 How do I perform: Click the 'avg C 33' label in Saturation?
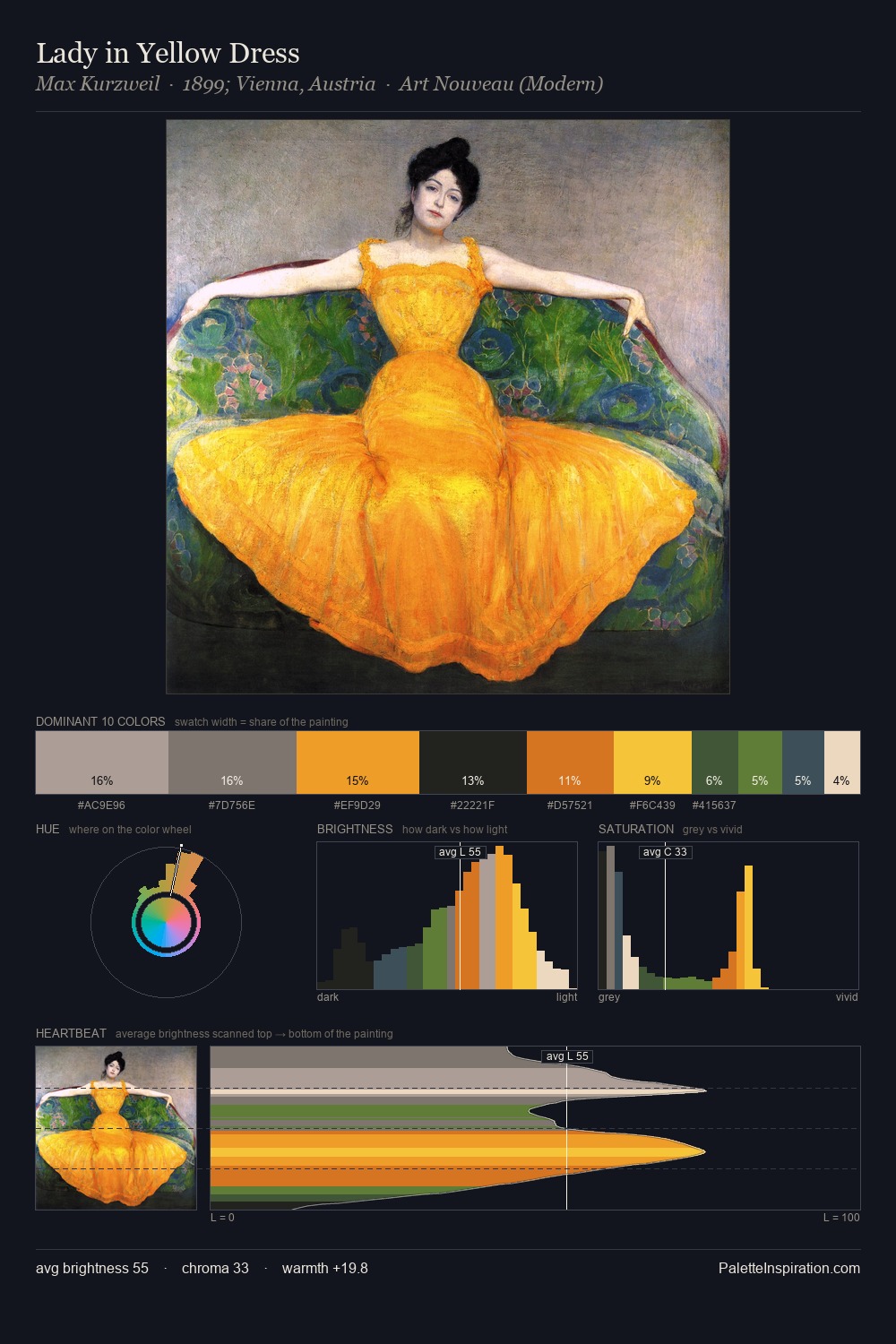(665, 852)
